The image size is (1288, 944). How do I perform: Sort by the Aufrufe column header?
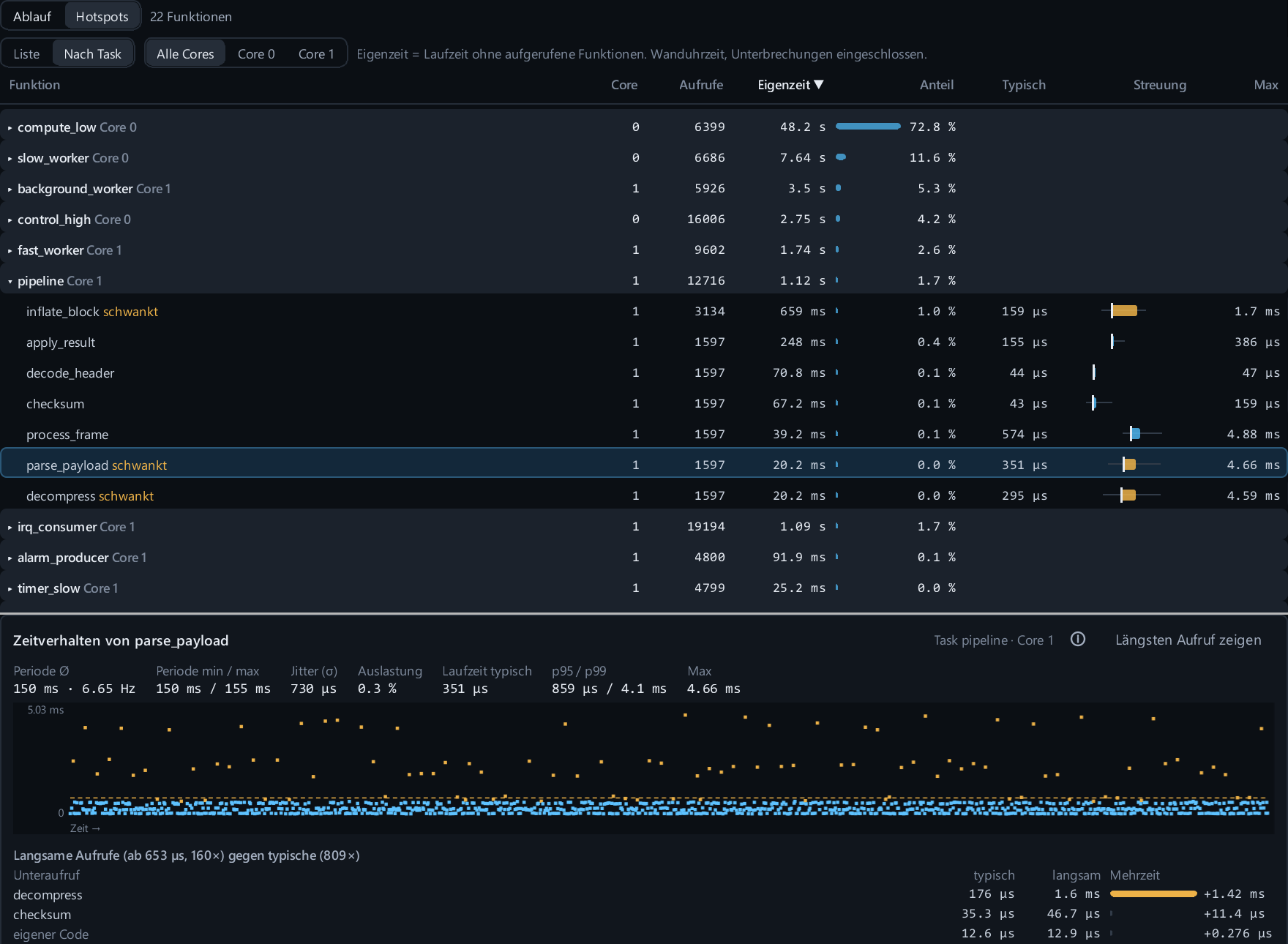[x=701, y=85]
